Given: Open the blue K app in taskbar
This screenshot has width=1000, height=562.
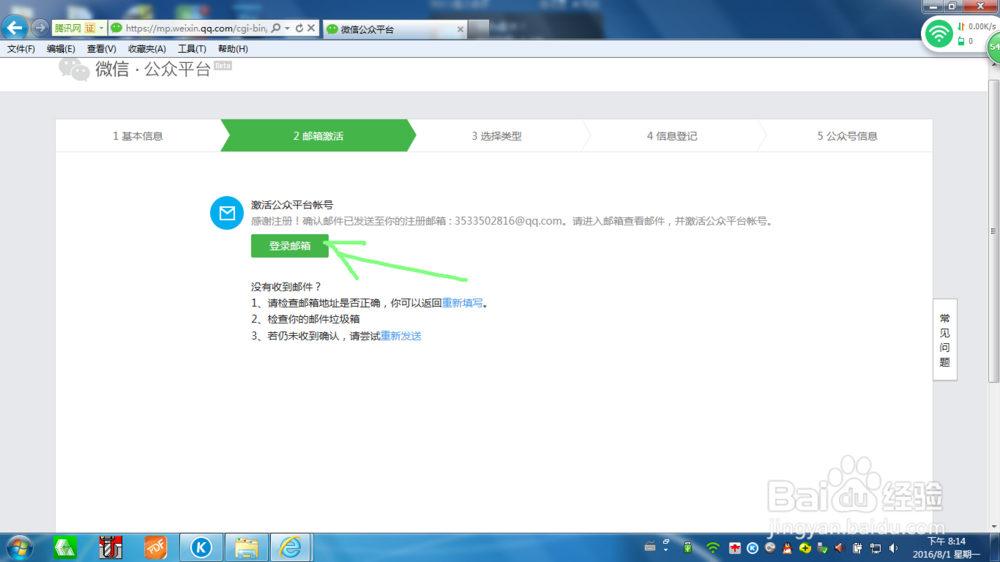Looking at the screenshot, I should click(201, 547).
